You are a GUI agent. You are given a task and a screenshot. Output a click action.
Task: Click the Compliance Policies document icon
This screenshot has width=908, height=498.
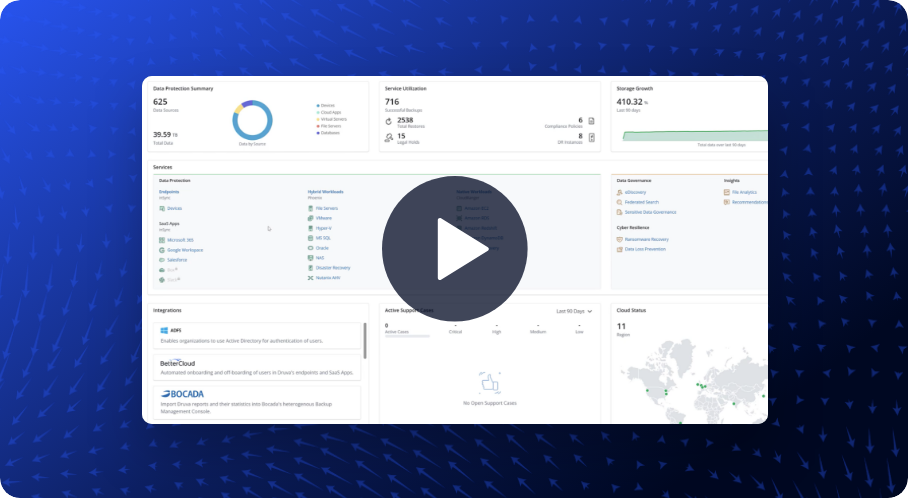click(x=592, y=121)
